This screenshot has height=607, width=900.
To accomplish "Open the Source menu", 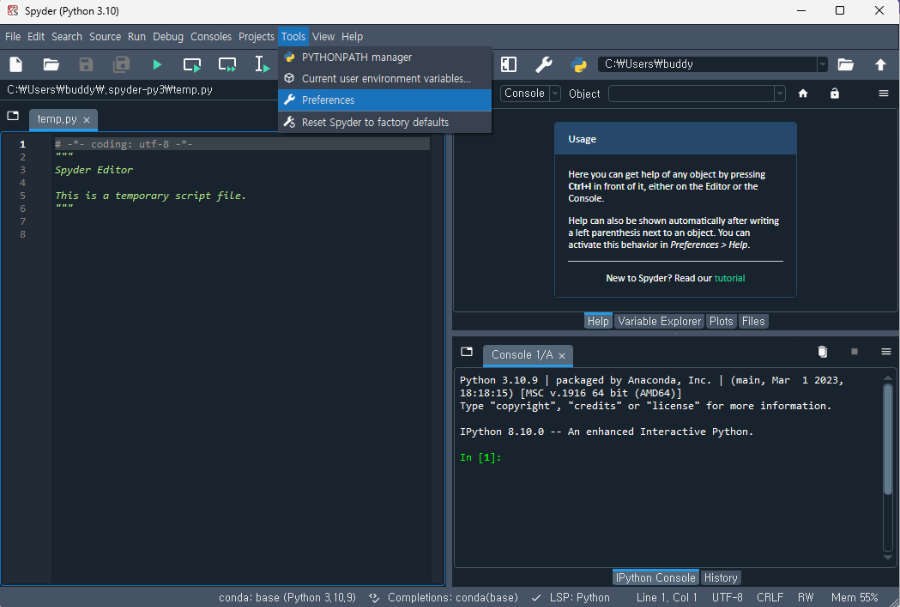I will click(x=105, y=37).
